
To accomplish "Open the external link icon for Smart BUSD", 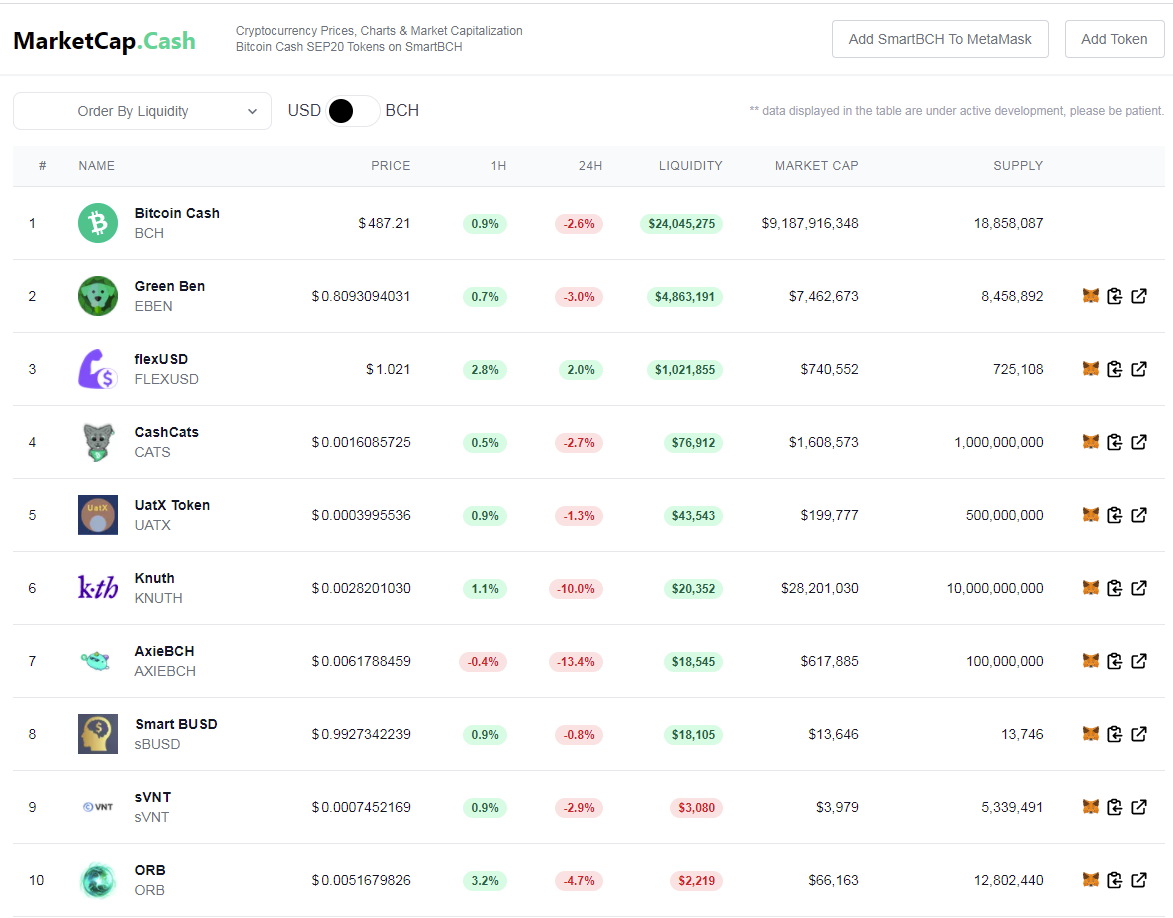I will pos(1139,734).
